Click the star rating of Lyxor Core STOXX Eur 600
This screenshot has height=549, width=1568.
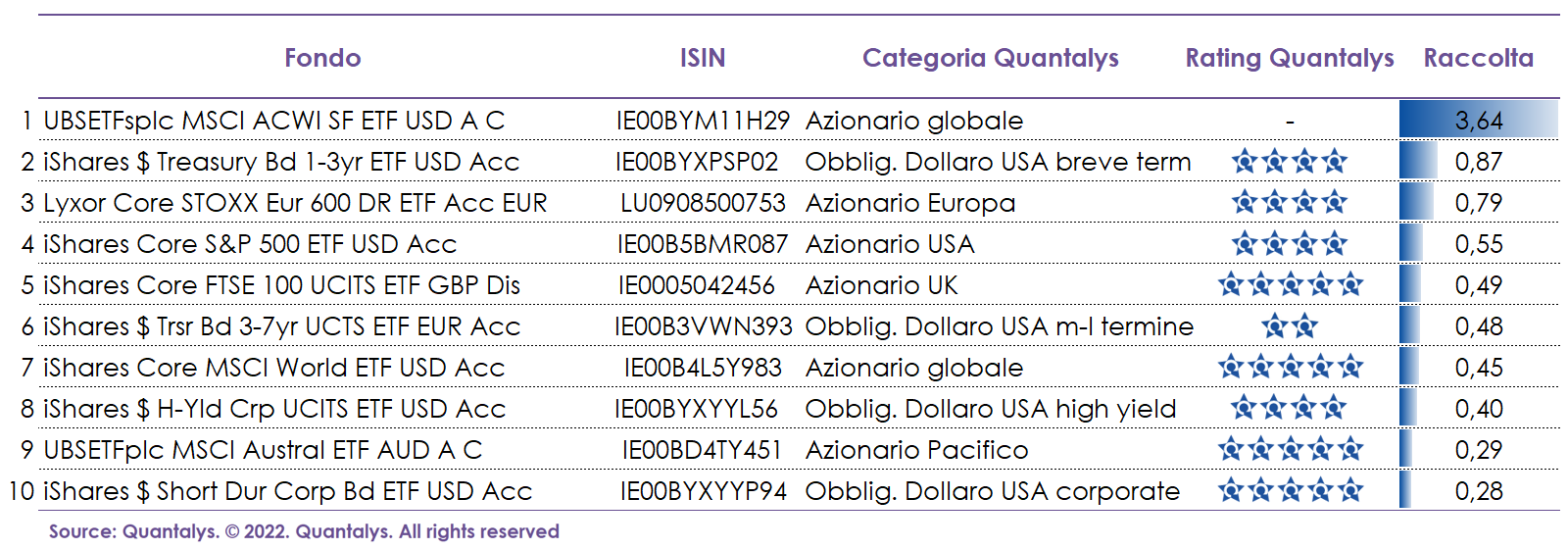click(x=1289, y=203)
